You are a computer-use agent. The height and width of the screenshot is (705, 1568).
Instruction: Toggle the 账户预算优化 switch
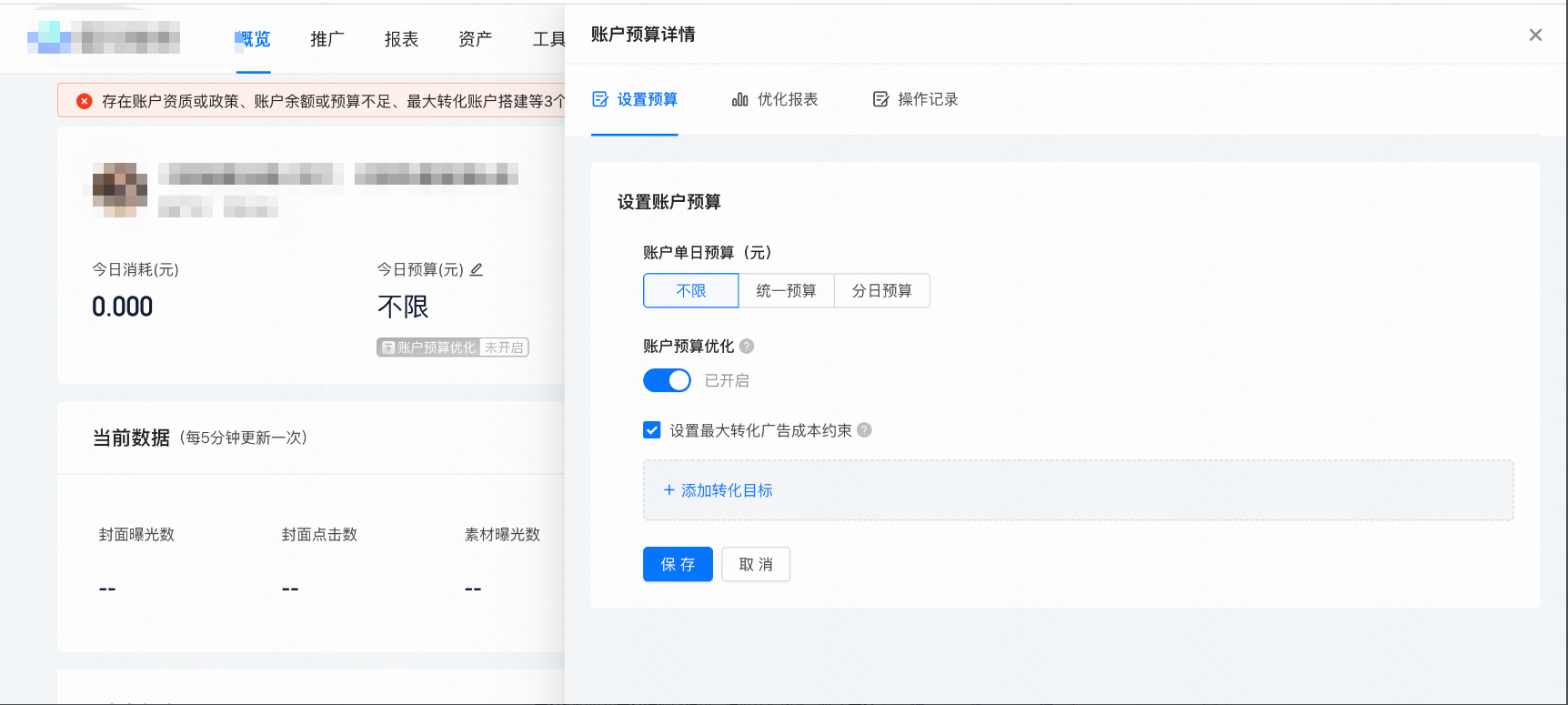[x=667, y=380]
